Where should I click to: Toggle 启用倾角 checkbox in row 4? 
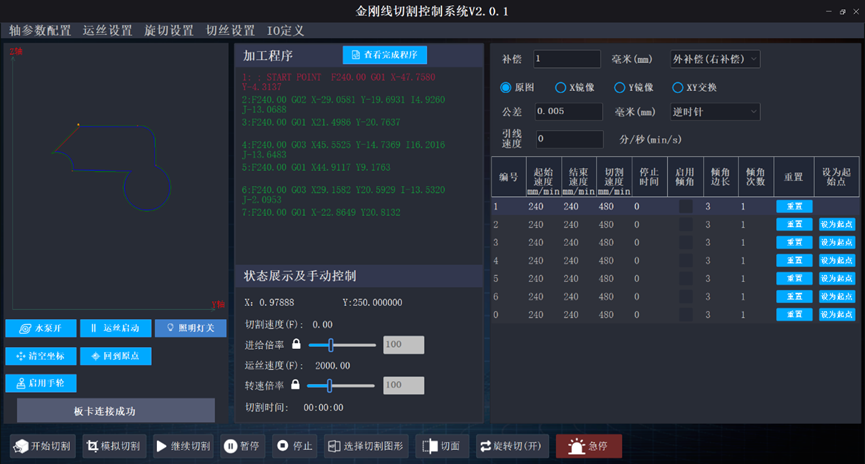686,260
